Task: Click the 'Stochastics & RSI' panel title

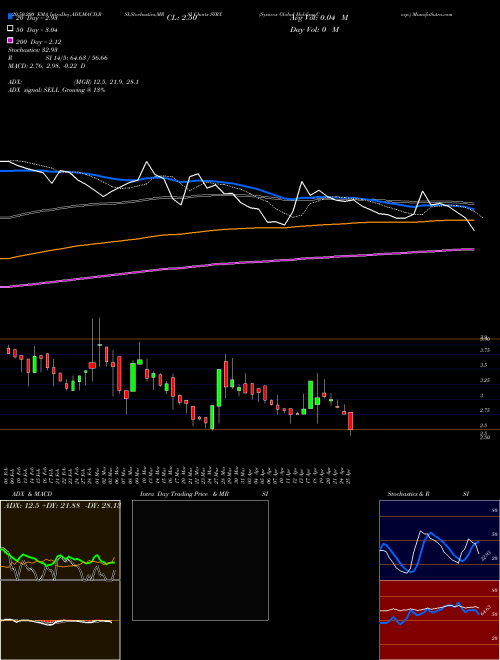Action: click(x=428, y=494)
